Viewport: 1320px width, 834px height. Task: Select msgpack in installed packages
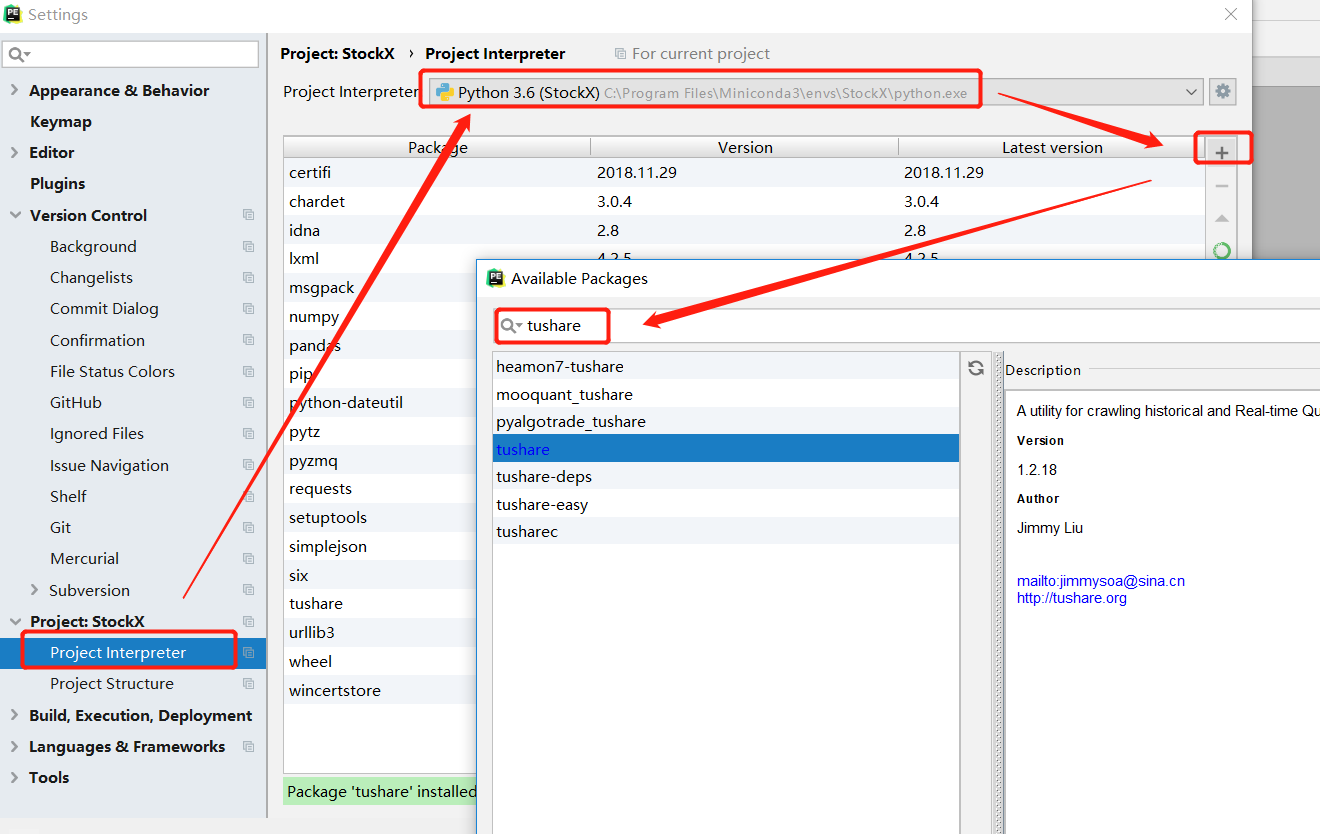[x=380, y=287]
